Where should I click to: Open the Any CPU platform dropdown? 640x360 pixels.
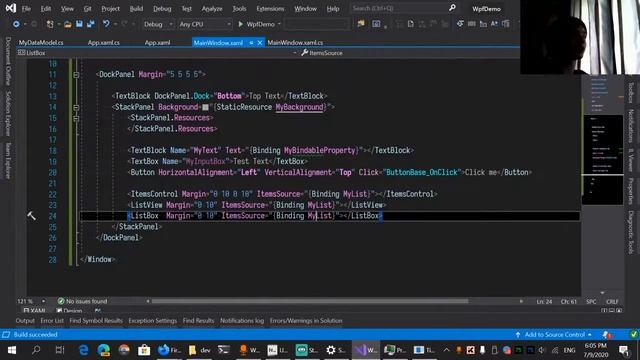(204, 24)
